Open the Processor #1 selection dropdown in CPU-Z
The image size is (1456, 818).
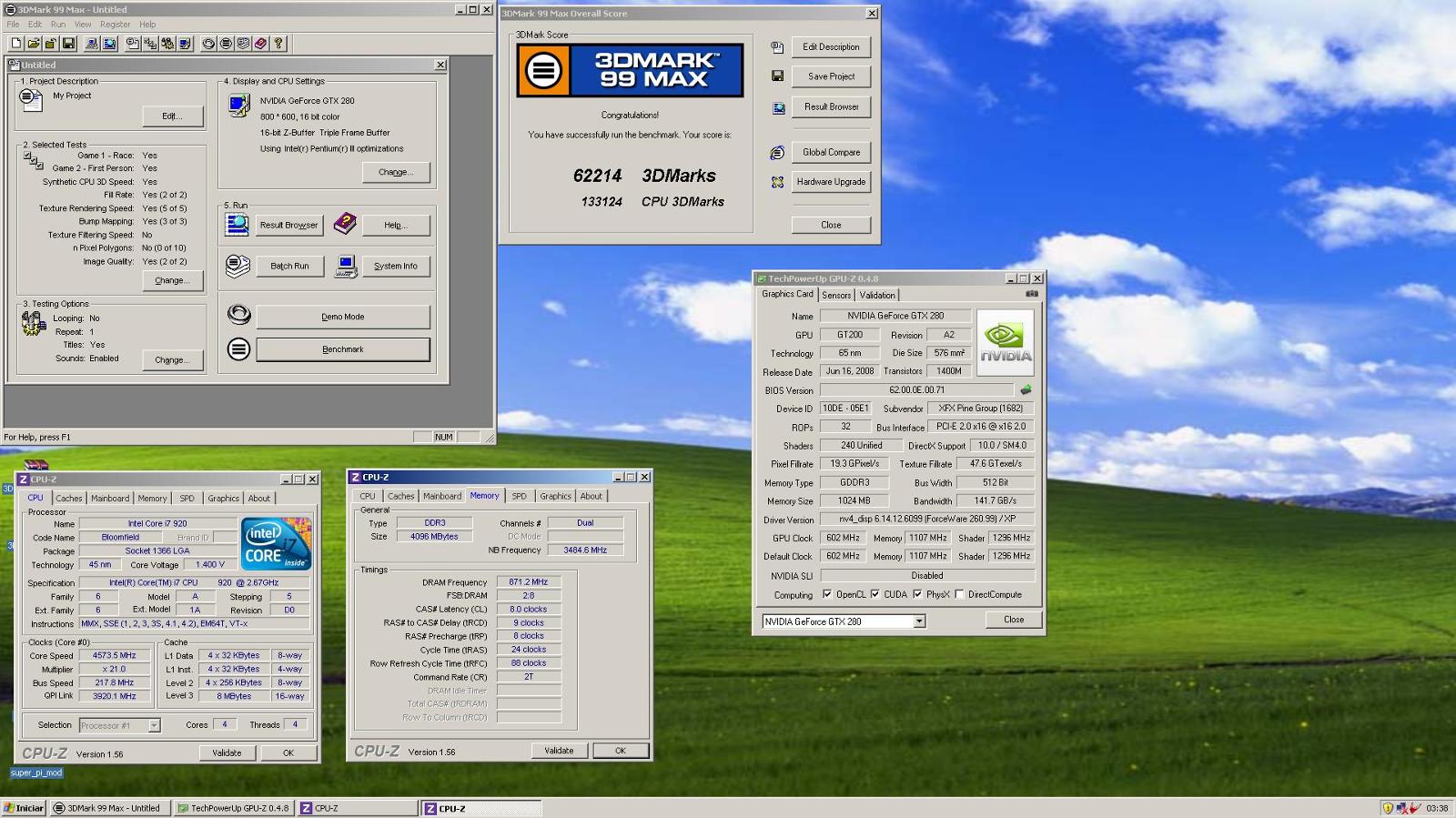[x=154, y=725]
